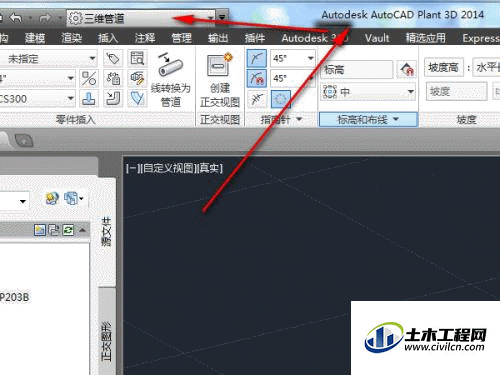Image resolution: width=500 pixels, height=375 pixels.
Task: Click the tag label icon
Action: pyautogui.click(x=113, y=59)
